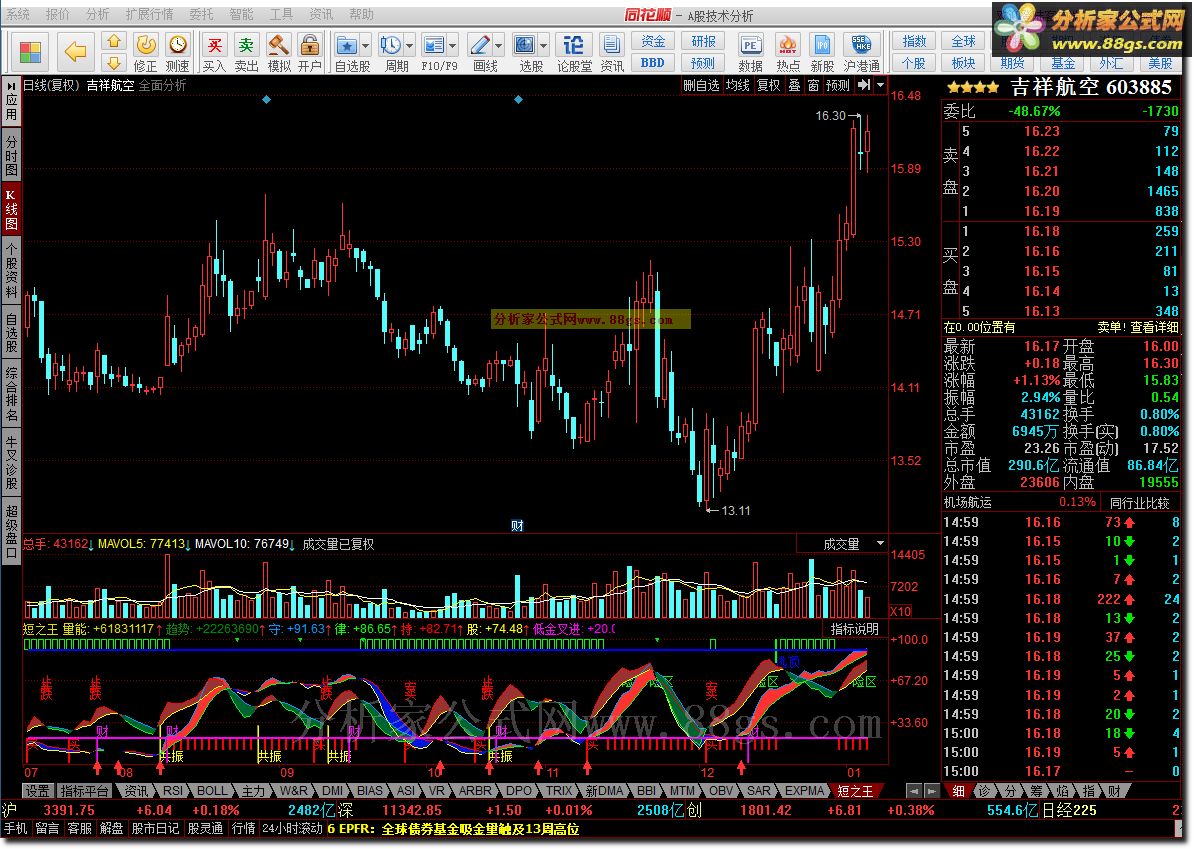Click the 板块 button

point(963,62)
